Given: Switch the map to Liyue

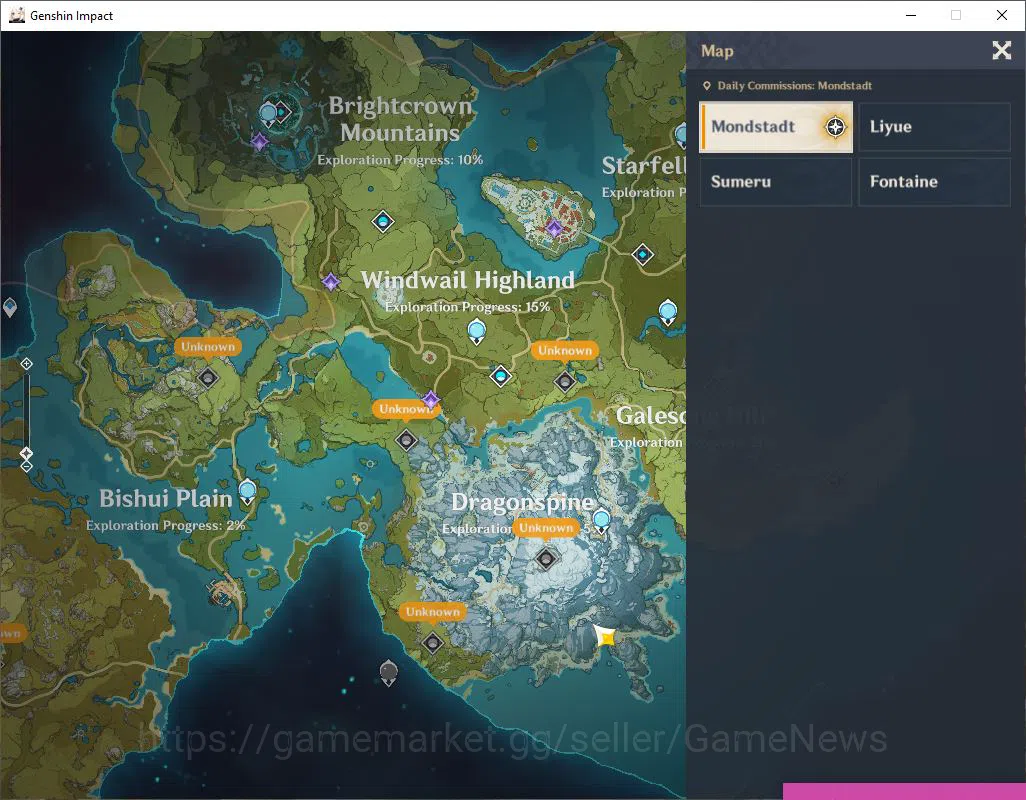Looking at the screenshot, I should click(934, 127).
